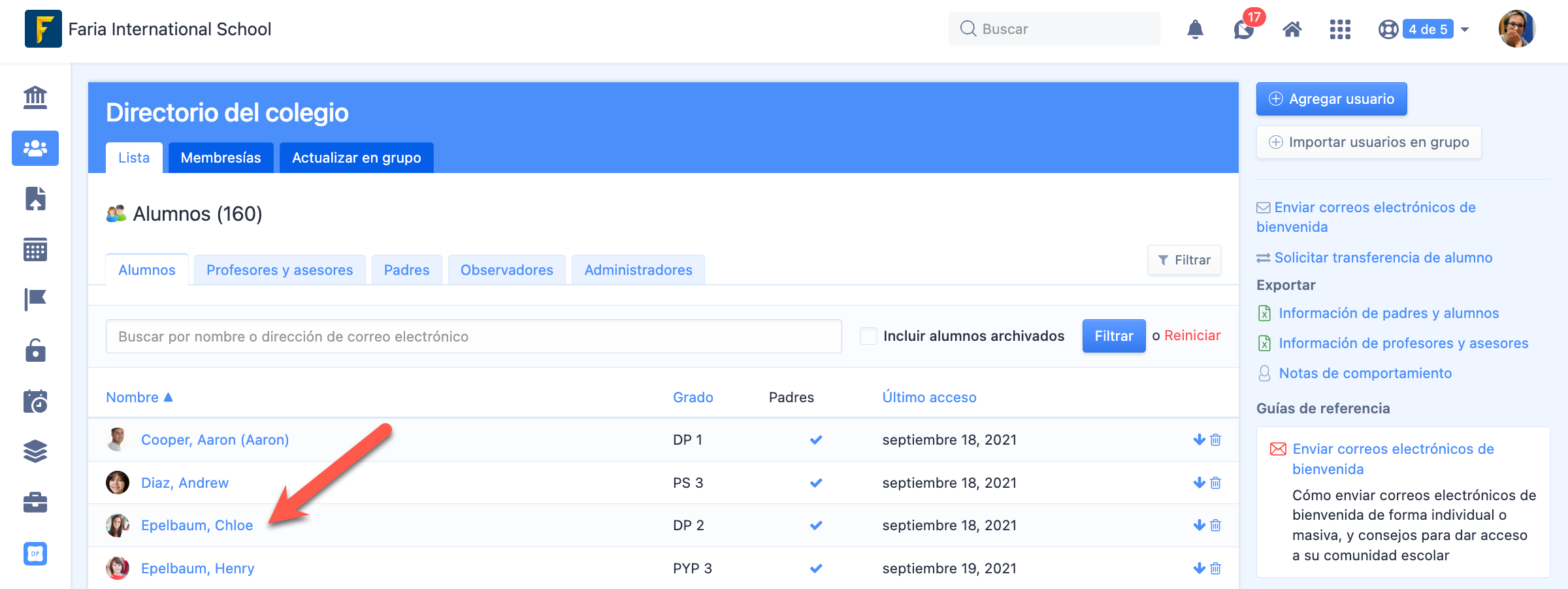Open messages icon with 17 badge
Image resolution: width=1568 pixels, height=589 pixels.
(1244, 29)
